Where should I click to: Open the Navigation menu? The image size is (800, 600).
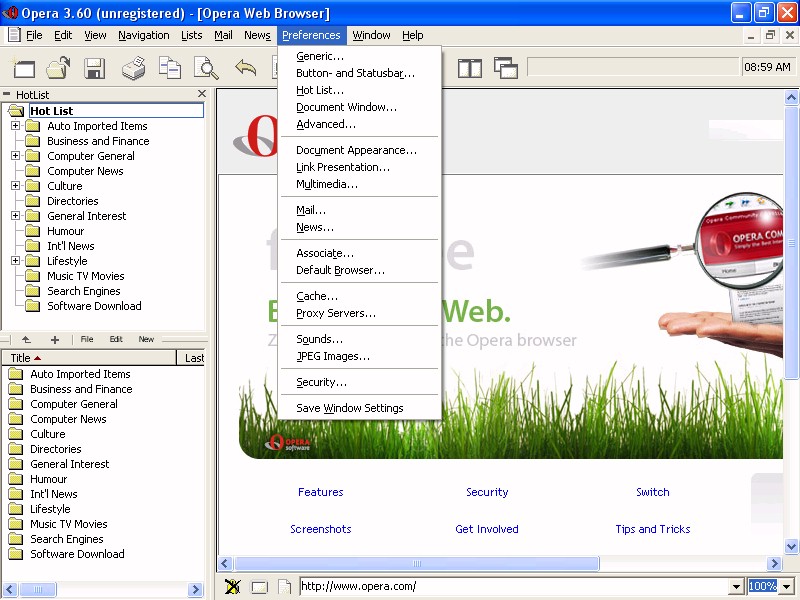coord(144,35)
